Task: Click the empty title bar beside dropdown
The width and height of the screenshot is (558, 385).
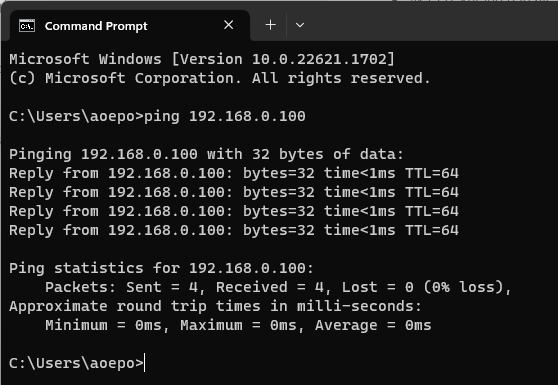Action: [427, 23]
